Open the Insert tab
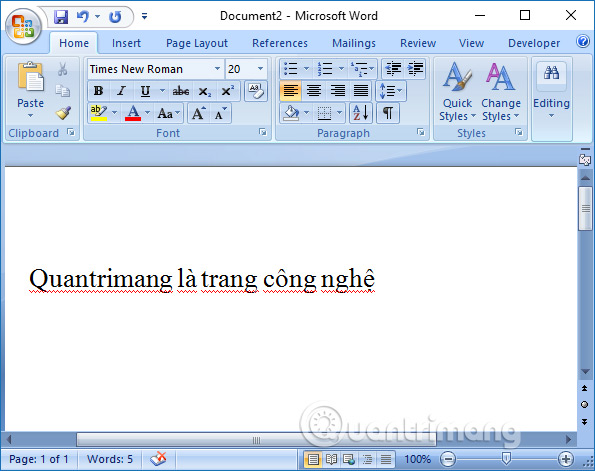Screen dimensions: 595x471 (126, 43)
